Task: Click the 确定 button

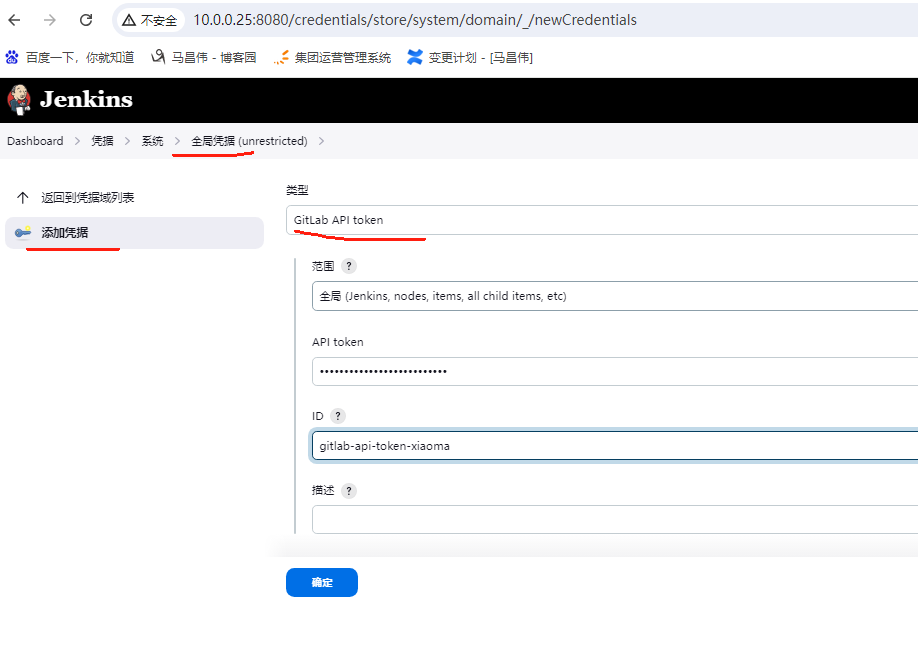Action: (322, 582)
